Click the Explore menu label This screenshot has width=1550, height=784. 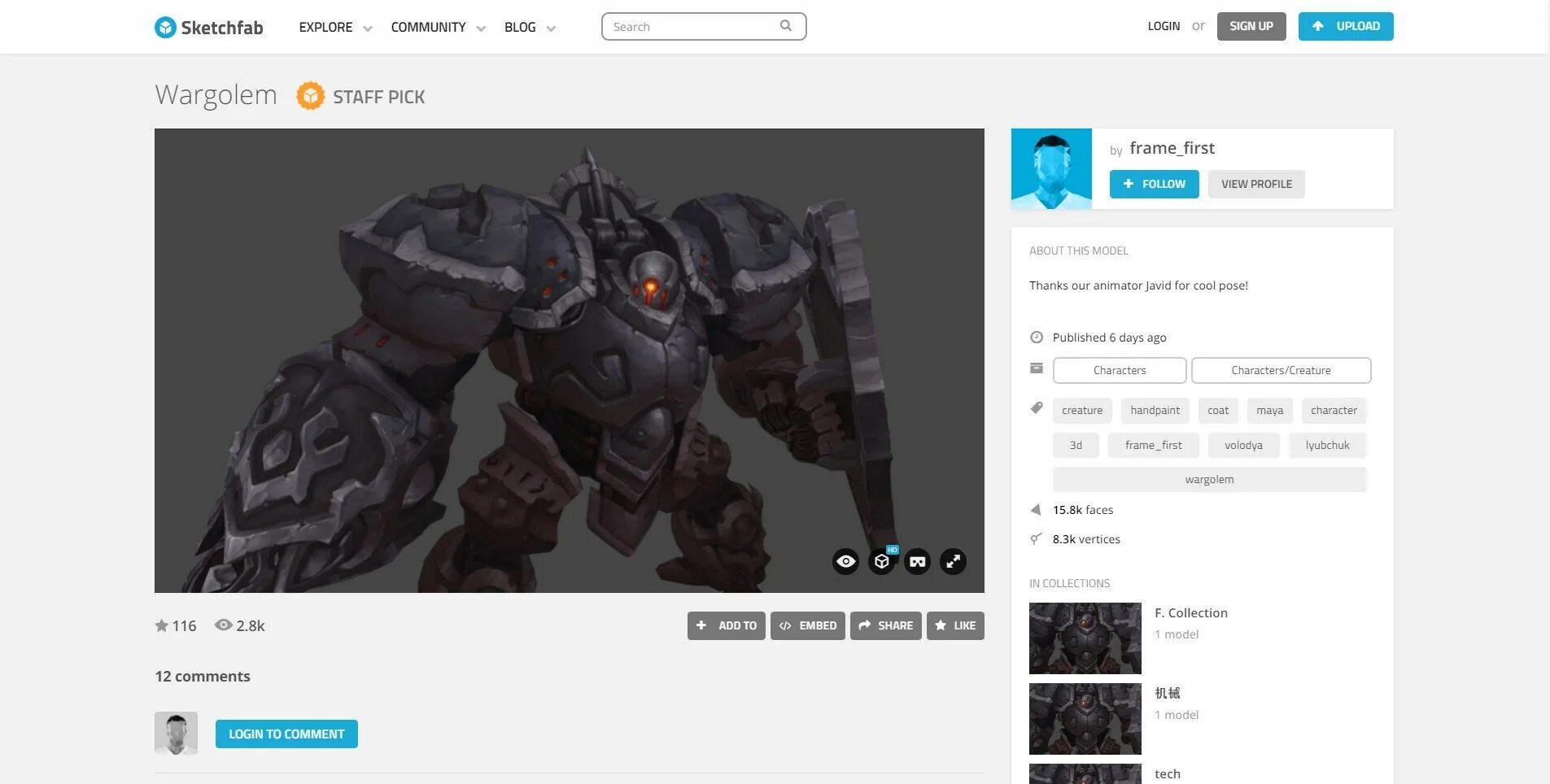325,27
